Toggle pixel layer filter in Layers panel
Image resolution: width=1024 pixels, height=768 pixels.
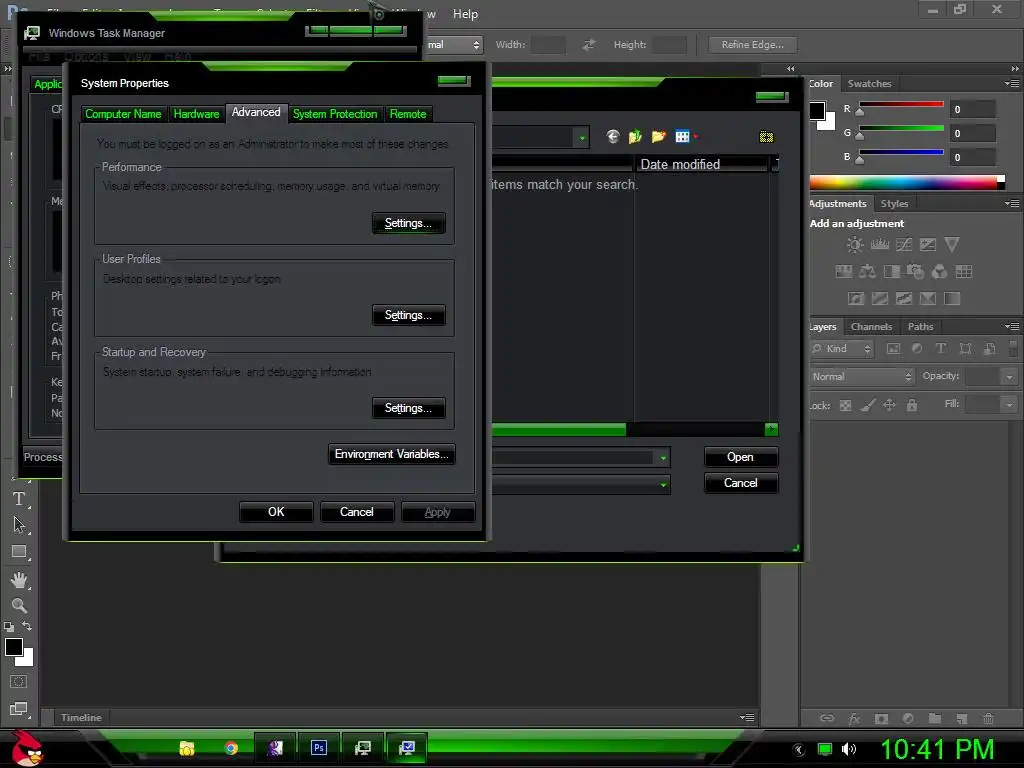tap(893, 349)
